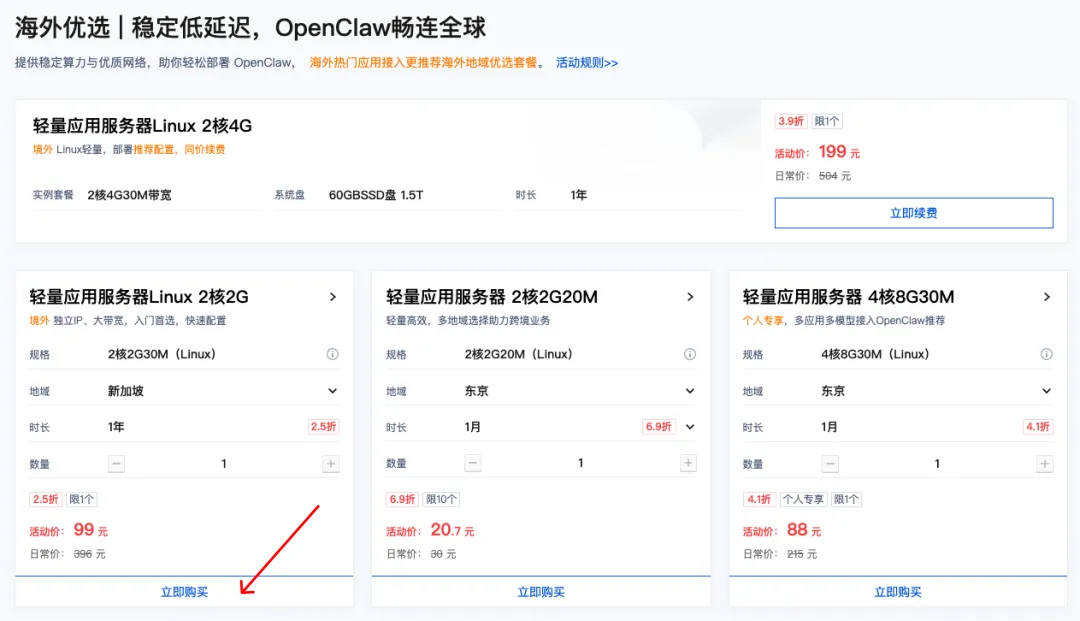1080x621 pixels.
Task: Click 立即购买 under Linux 2核2G card
Action: tap(184, 591)
